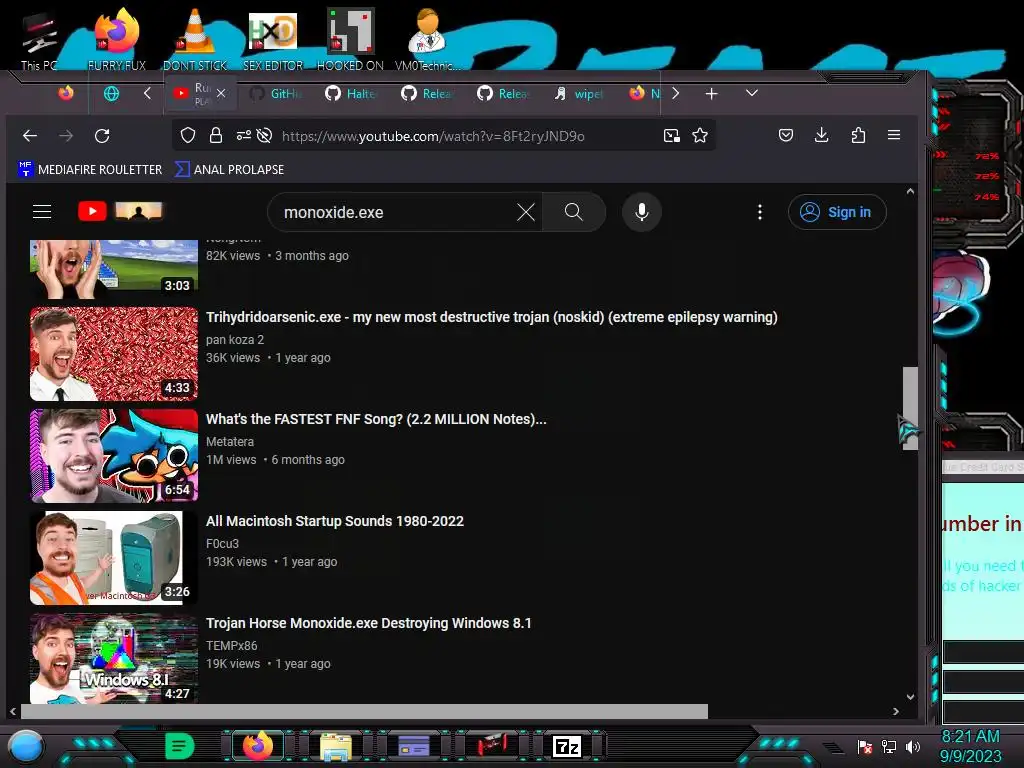The height and width of the screenshot is (768, 1024).
Task: Clear the YouTube search query
Action: (526, 212)
